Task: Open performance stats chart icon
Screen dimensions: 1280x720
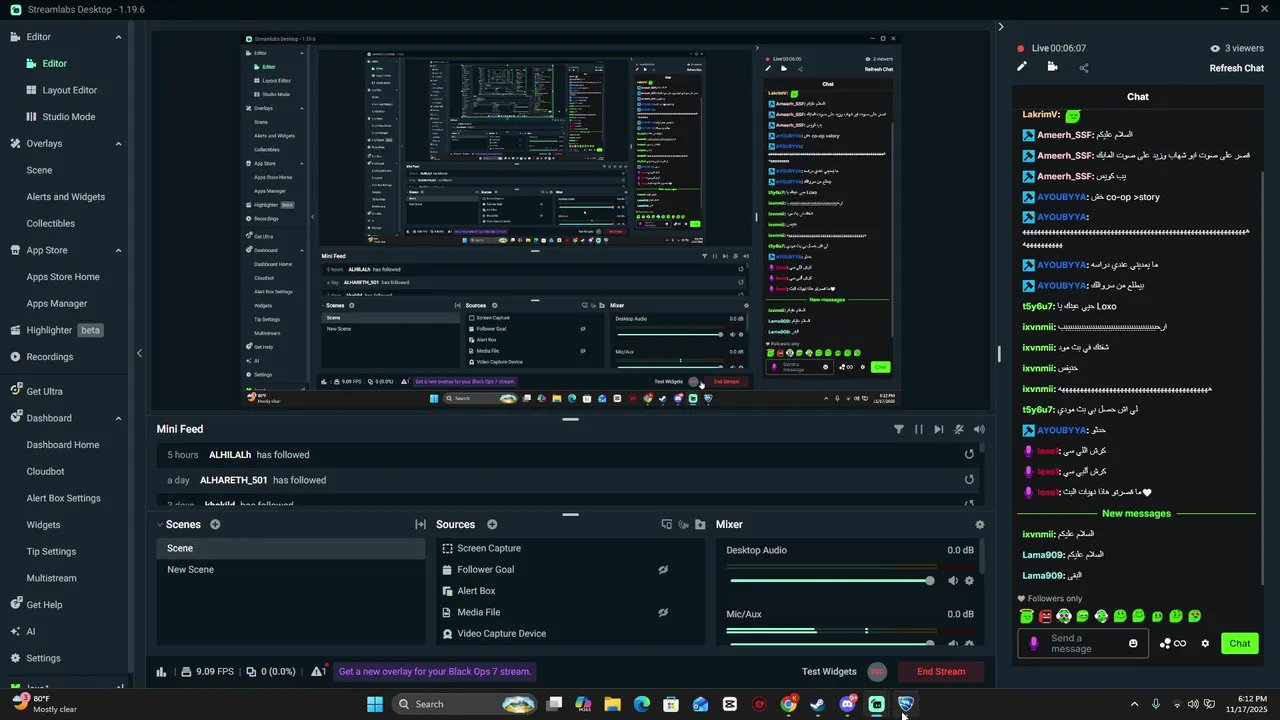Action: point(162,672)
